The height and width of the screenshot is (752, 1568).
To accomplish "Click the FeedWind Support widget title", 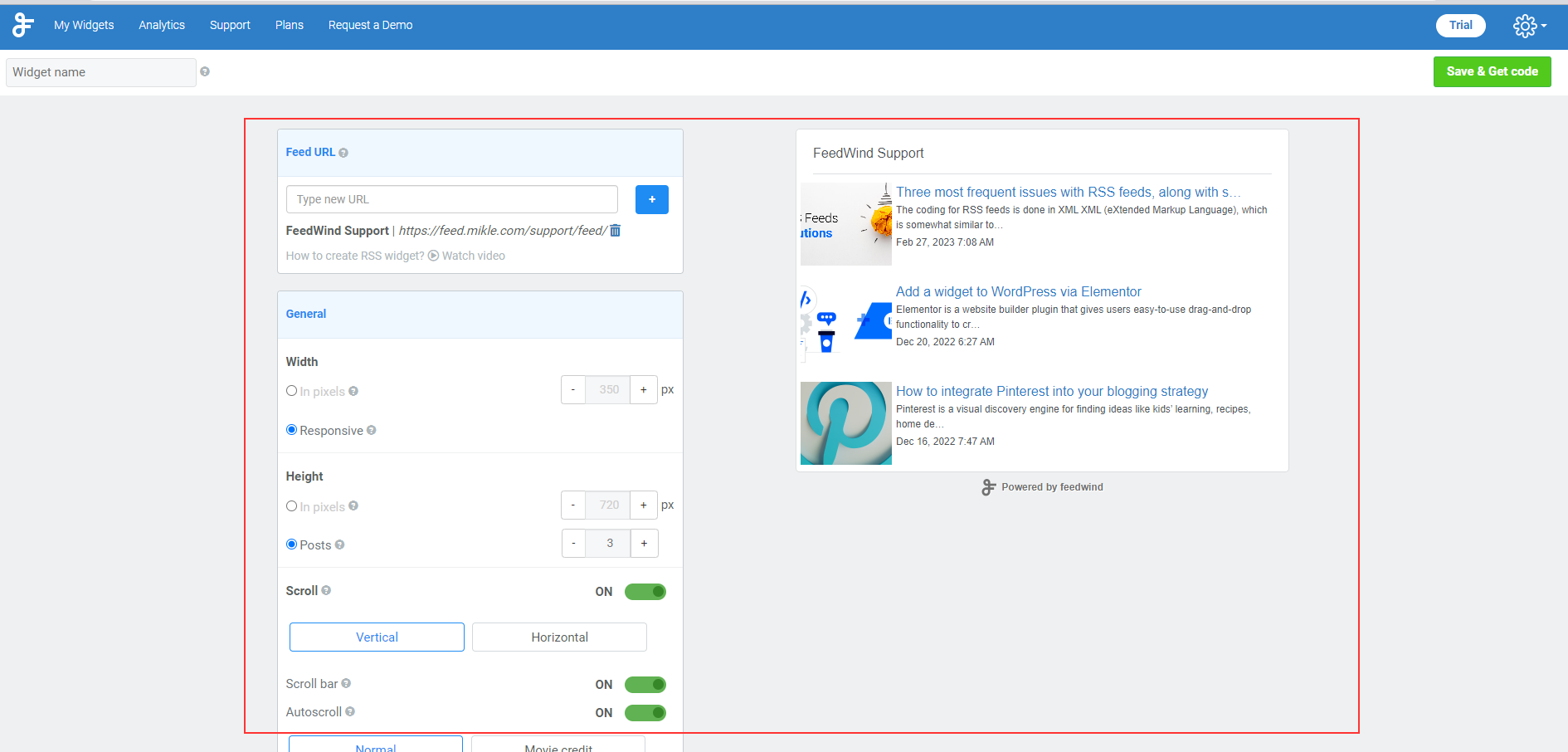I will coord(868,153).
